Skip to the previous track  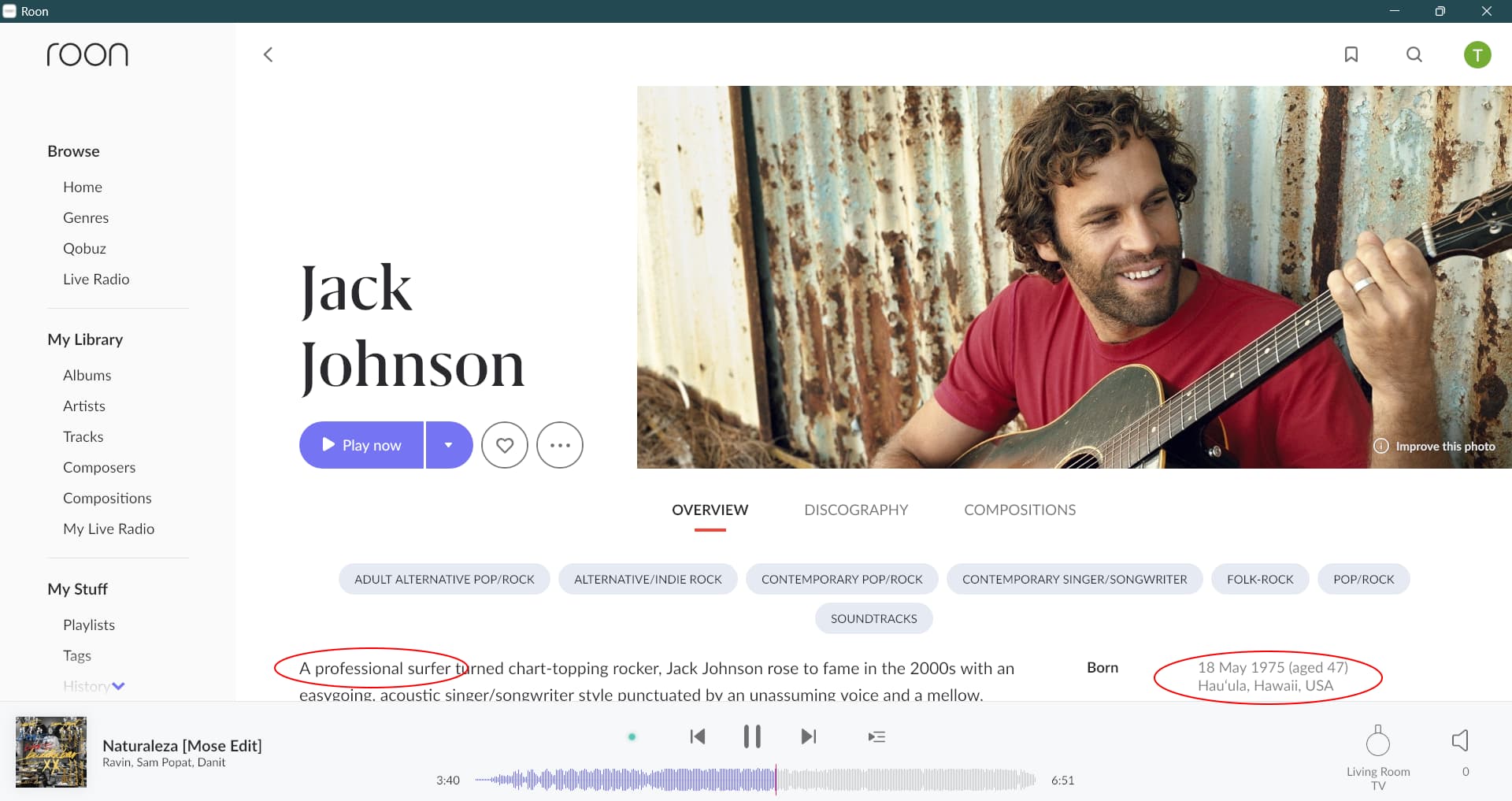tap(698, 736)
